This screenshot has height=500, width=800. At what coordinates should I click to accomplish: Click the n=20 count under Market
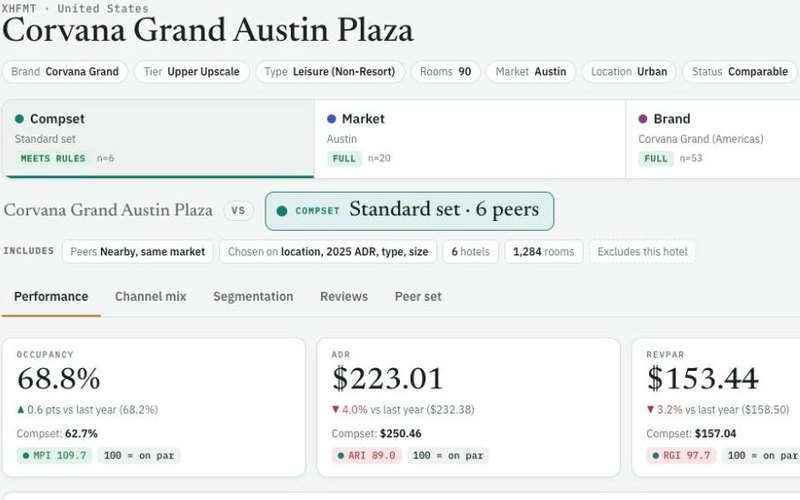point(379,158)
